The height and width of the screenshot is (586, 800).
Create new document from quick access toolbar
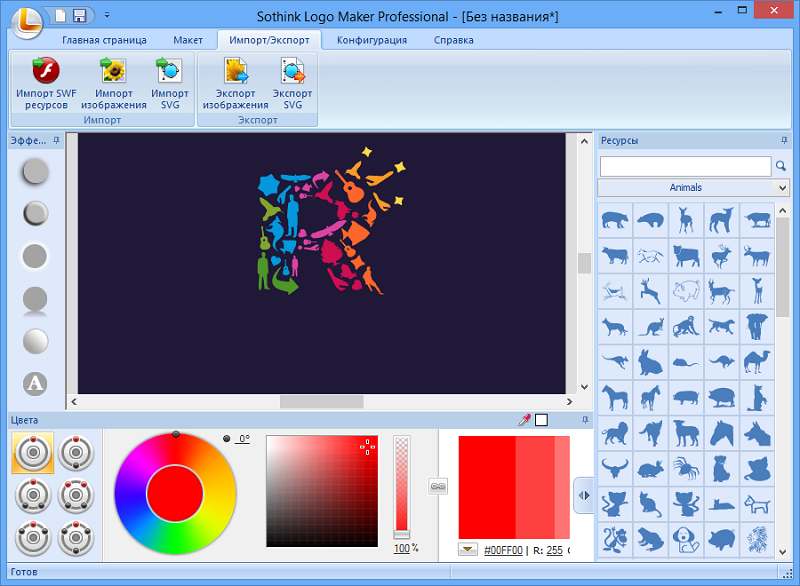(60, 16)
